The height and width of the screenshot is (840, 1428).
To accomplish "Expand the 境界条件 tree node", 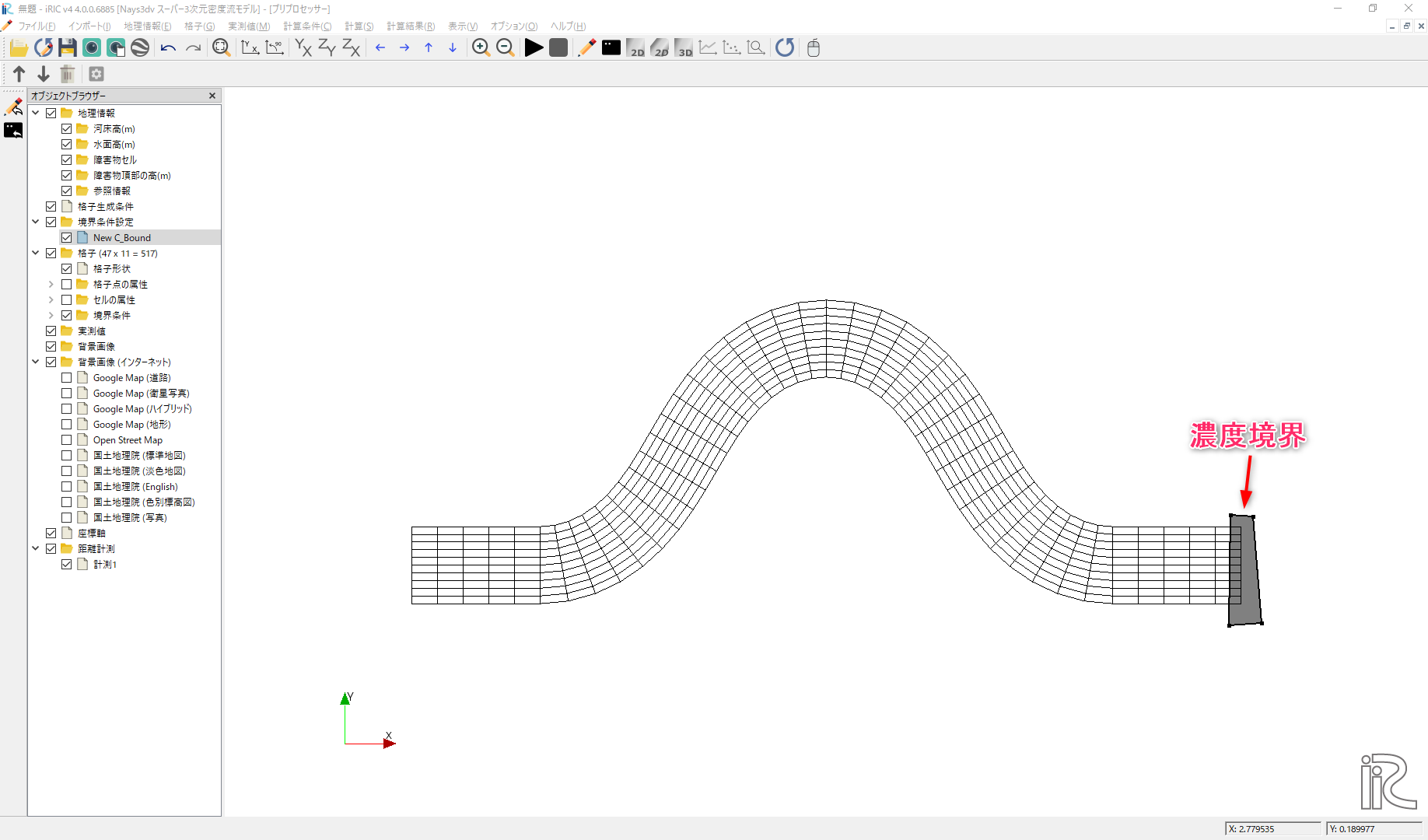I will 51,316.
